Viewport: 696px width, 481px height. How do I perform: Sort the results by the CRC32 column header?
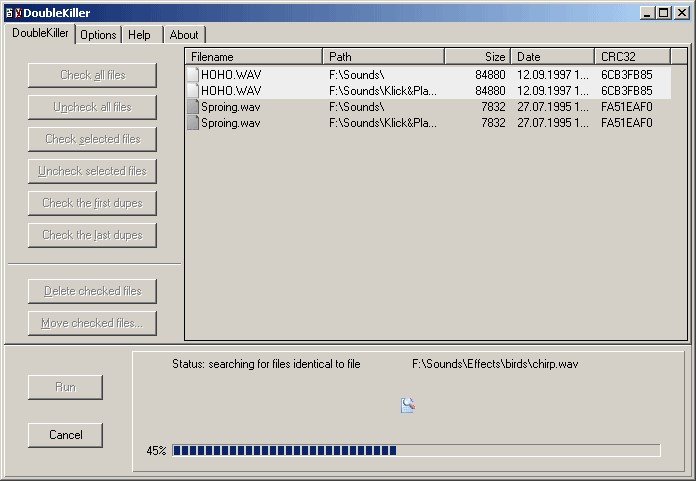point(632,57)
